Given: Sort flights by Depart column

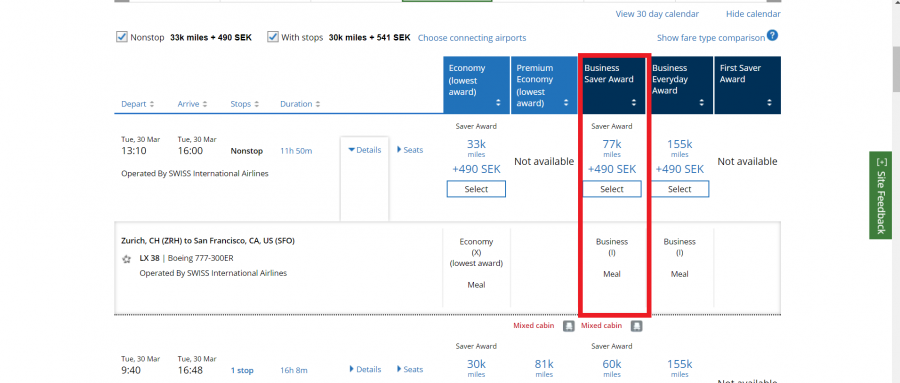Looking at the screenshot, I should [138, 104].
